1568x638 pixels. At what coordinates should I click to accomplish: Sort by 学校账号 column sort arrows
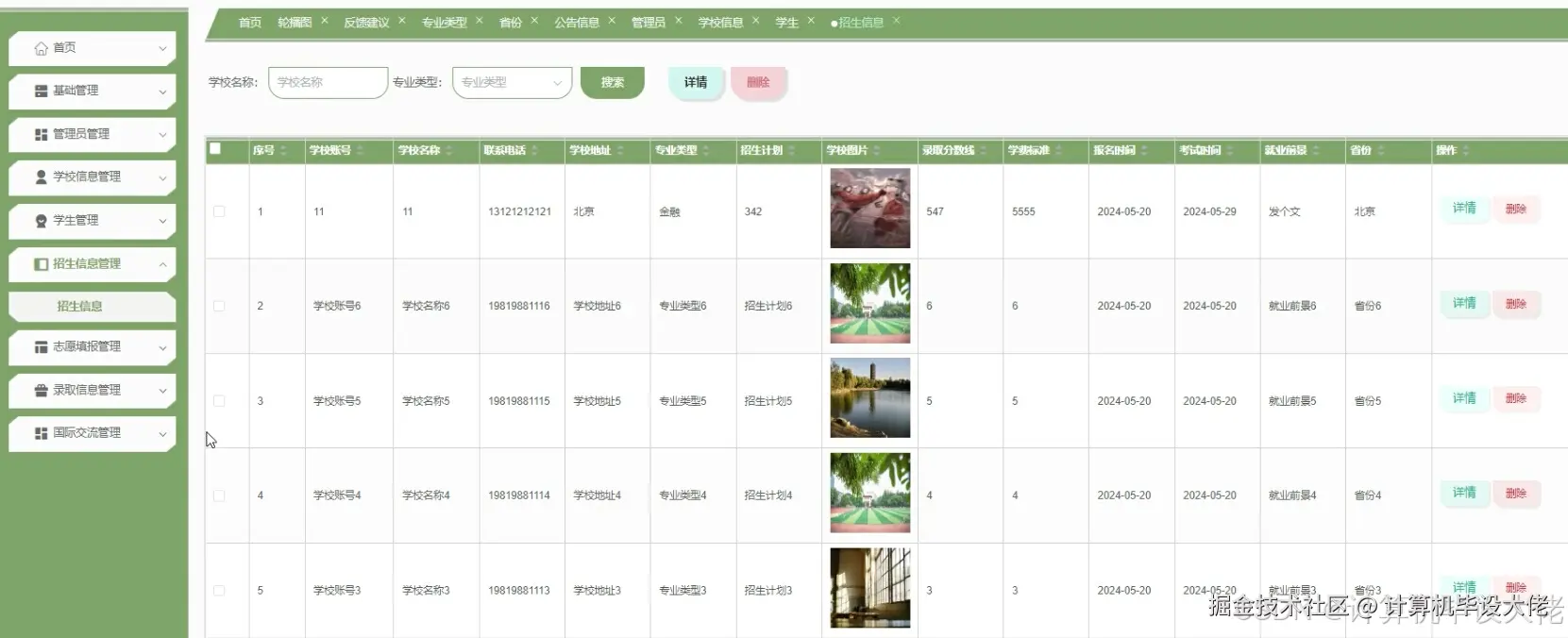(362, 151)
